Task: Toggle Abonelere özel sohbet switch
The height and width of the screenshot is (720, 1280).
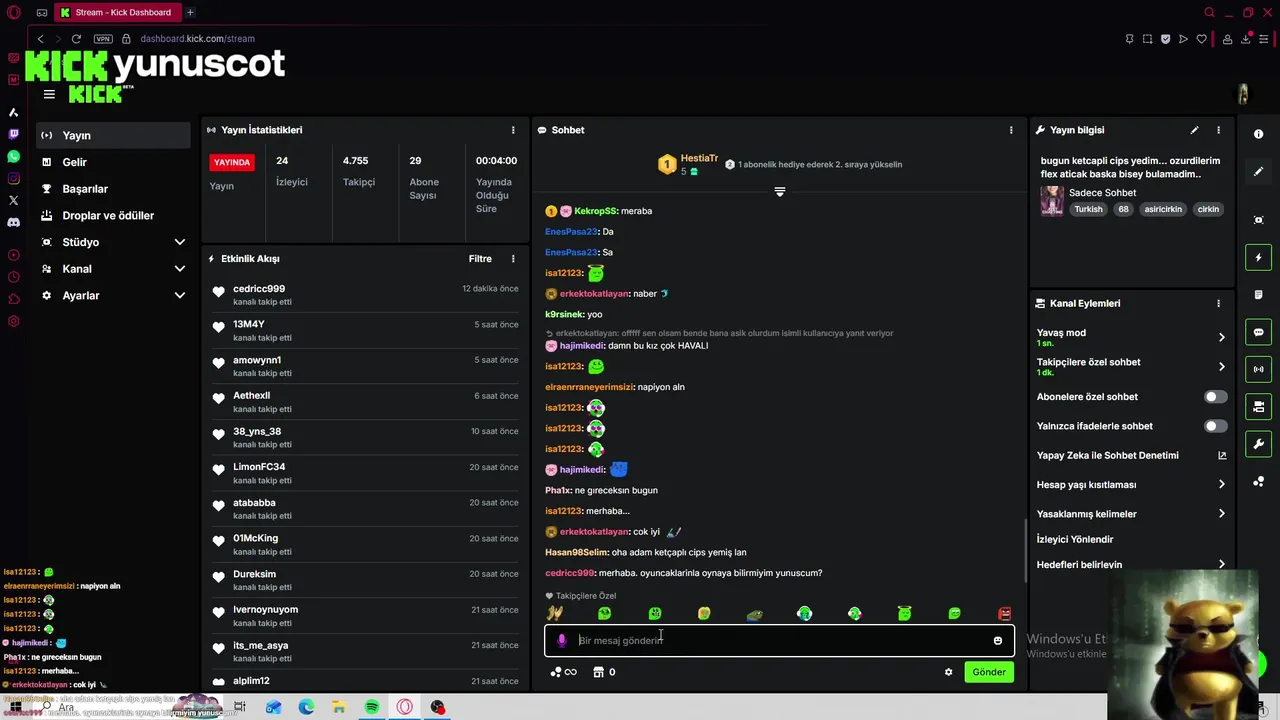Action: (x=1215, y=397)
